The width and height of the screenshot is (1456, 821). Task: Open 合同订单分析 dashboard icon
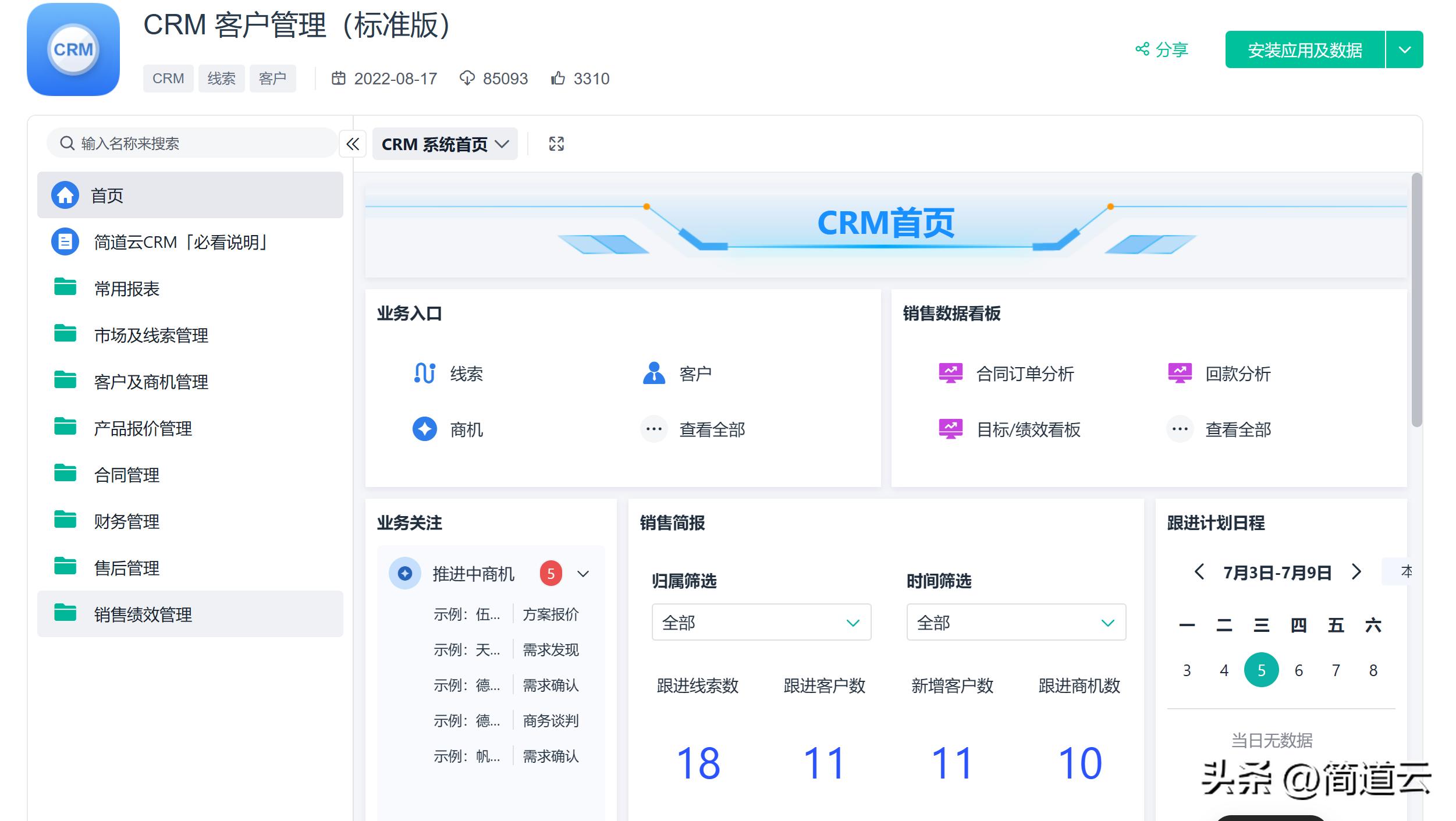951,374
